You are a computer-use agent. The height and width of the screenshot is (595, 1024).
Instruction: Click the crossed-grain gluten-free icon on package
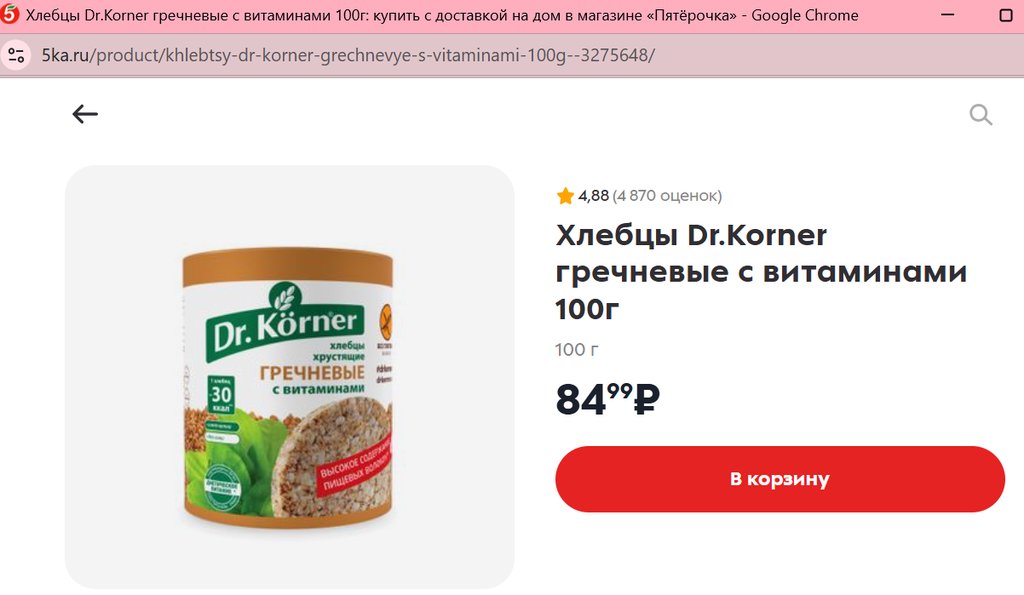click(386, 322)
